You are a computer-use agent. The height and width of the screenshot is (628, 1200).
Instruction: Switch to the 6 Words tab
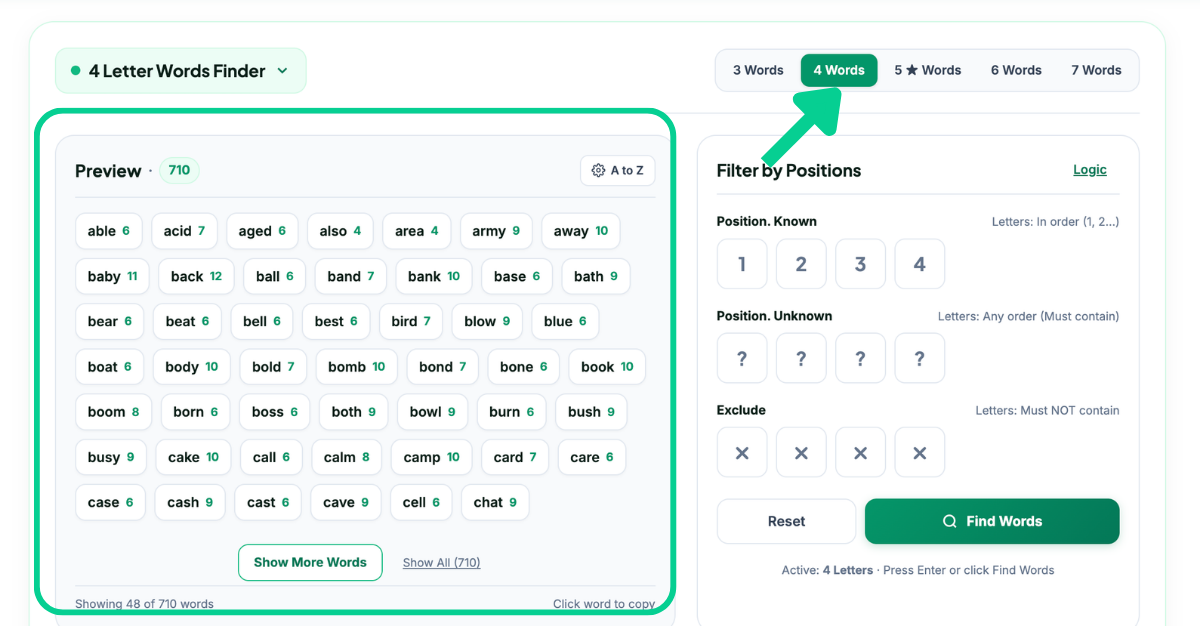[1016, 70]
